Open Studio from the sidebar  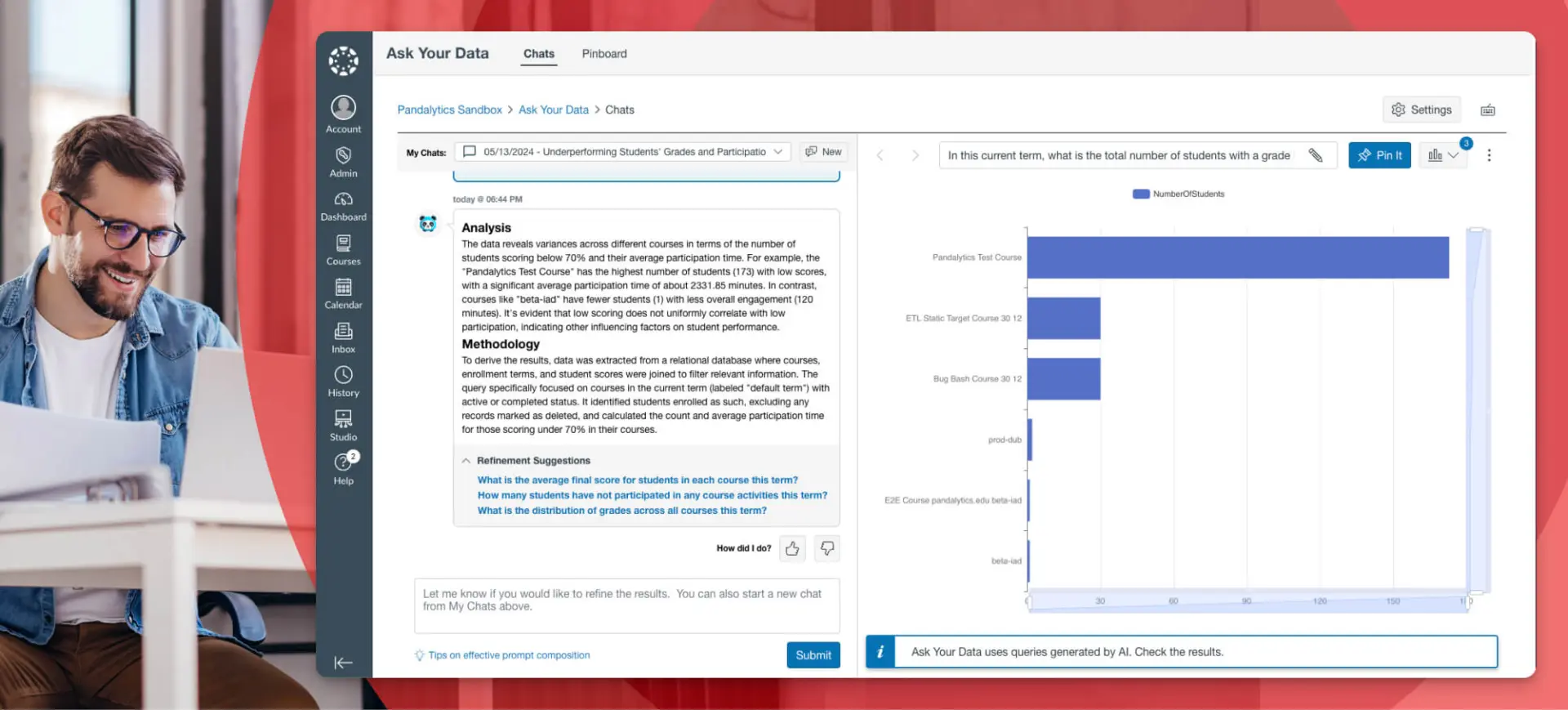click(343, 426)
